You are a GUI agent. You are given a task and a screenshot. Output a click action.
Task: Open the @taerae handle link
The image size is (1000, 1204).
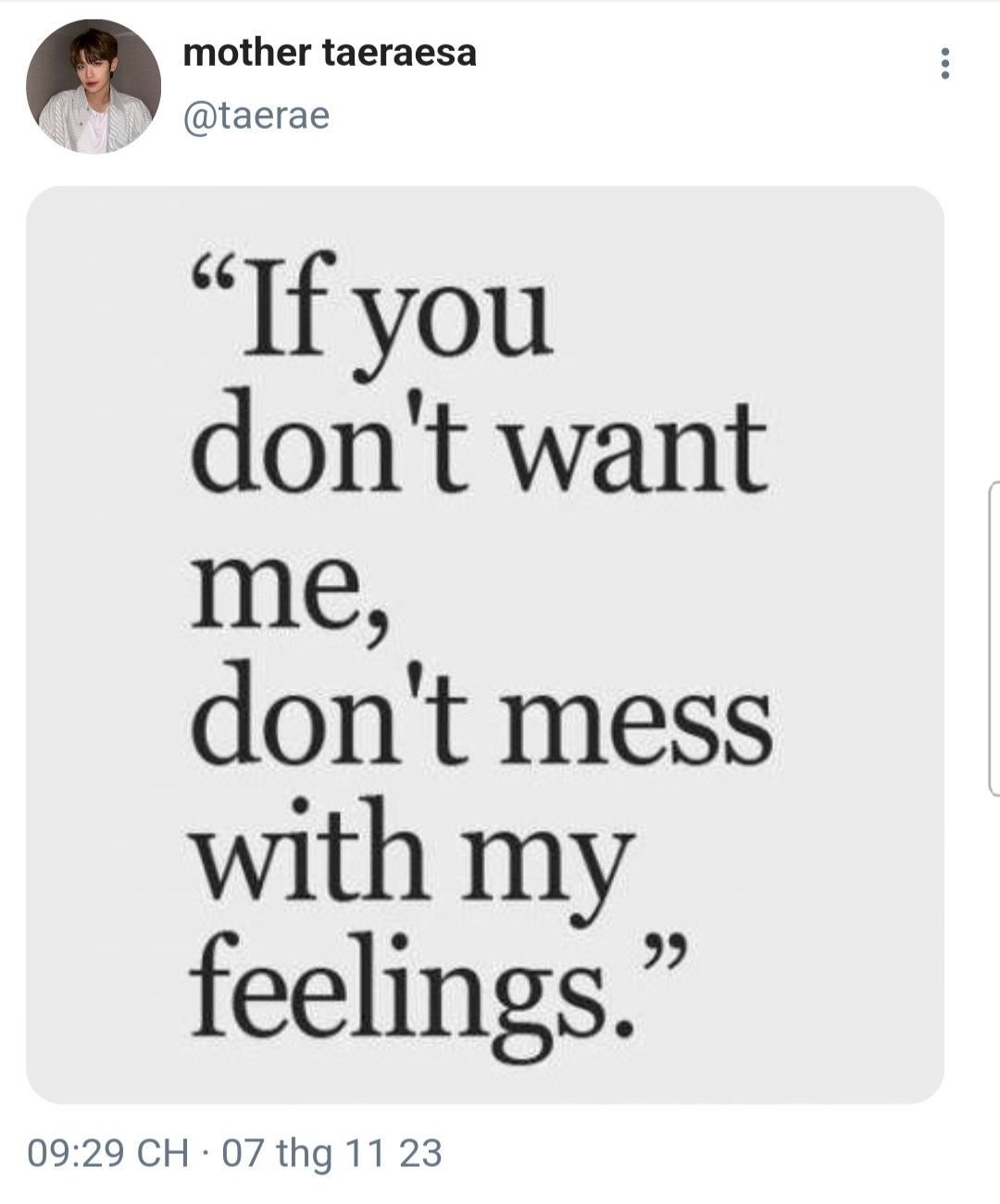256,118
